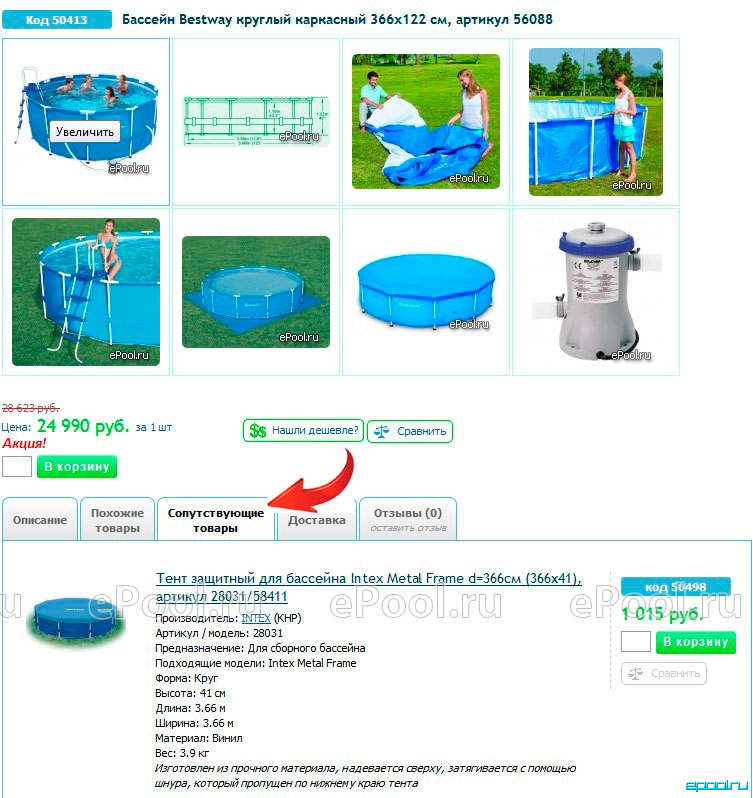Open thumbnail of couple unfolding pool liner
The height and width of the screenshot is (798, 753).
pyautogui.click(x=426, y=122)
